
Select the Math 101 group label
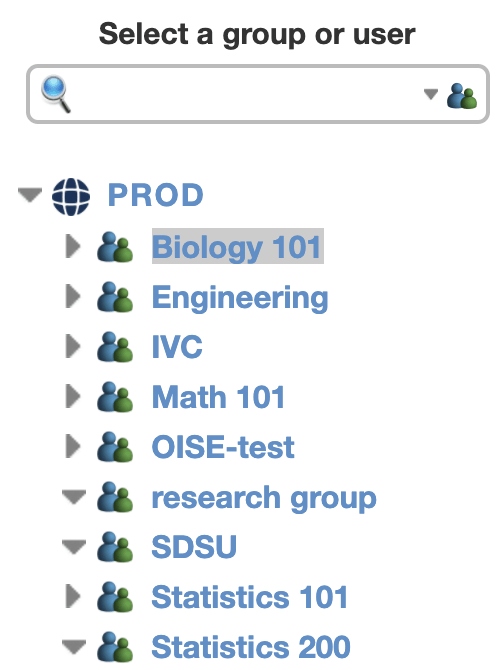tap(218, 397)
